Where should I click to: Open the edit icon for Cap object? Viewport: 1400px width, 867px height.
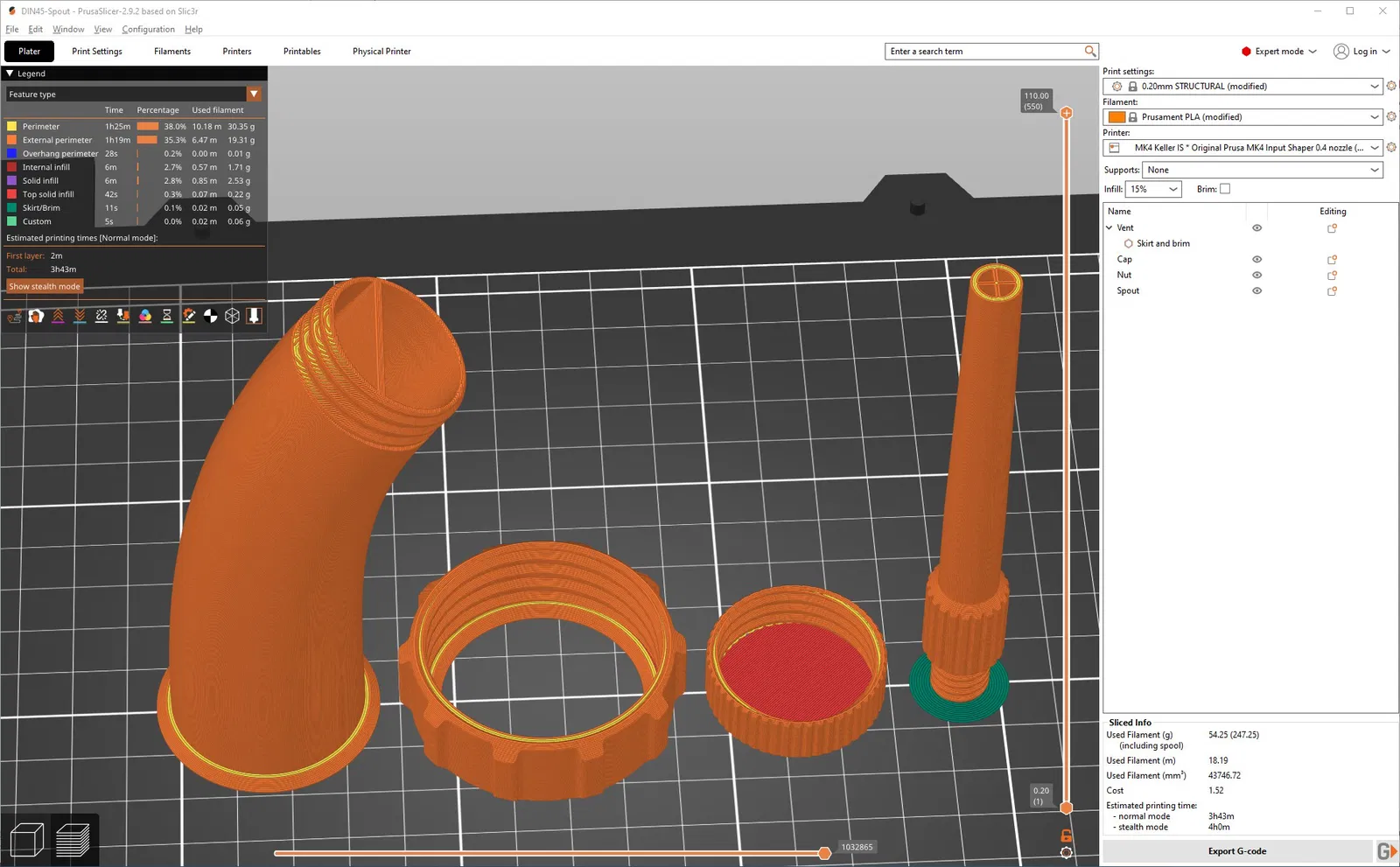(x=1333, y=260)
